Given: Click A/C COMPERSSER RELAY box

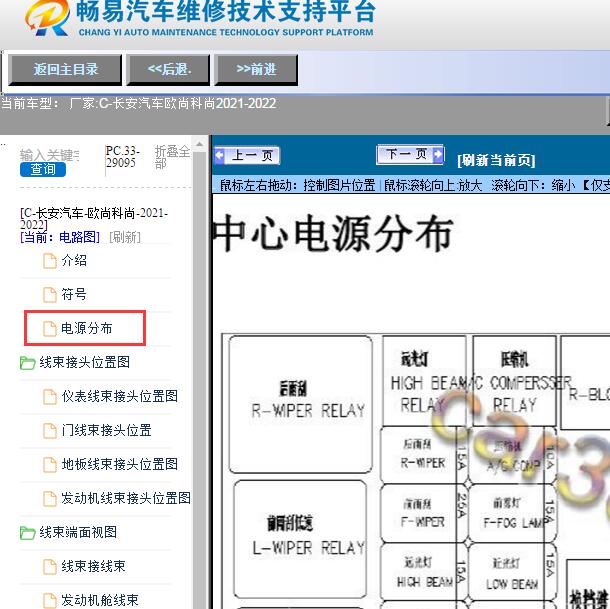Looking at the screenshot, I should coord(514,381).
